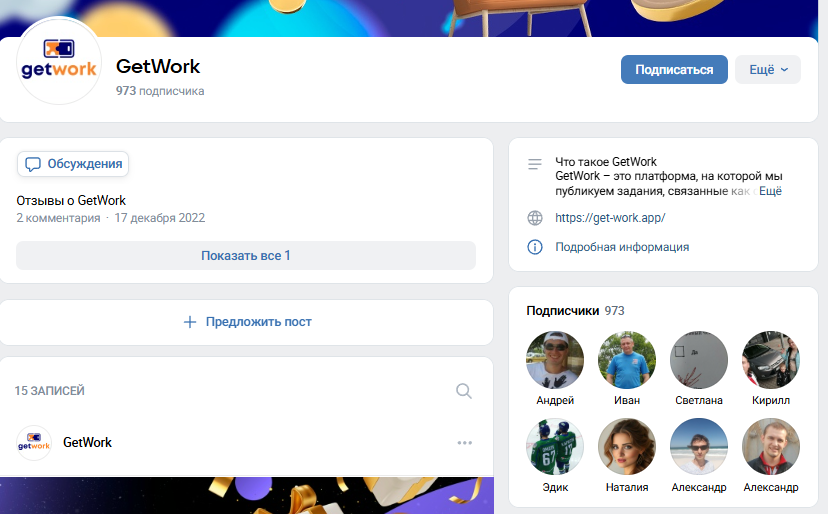
Task: Click the GetWork post author avatar
Action: pos(34,443)
